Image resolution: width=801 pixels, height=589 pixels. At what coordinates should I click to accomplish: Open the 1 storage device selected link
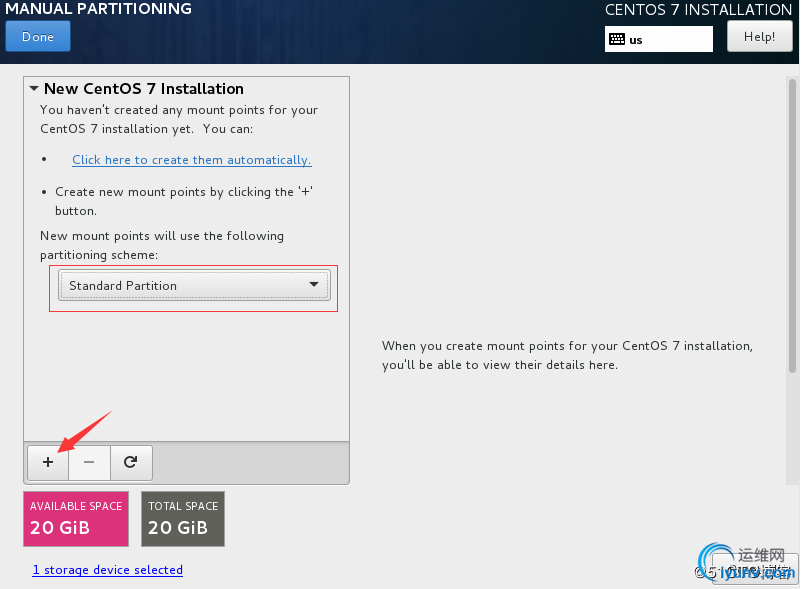click(x=108, y=570)
